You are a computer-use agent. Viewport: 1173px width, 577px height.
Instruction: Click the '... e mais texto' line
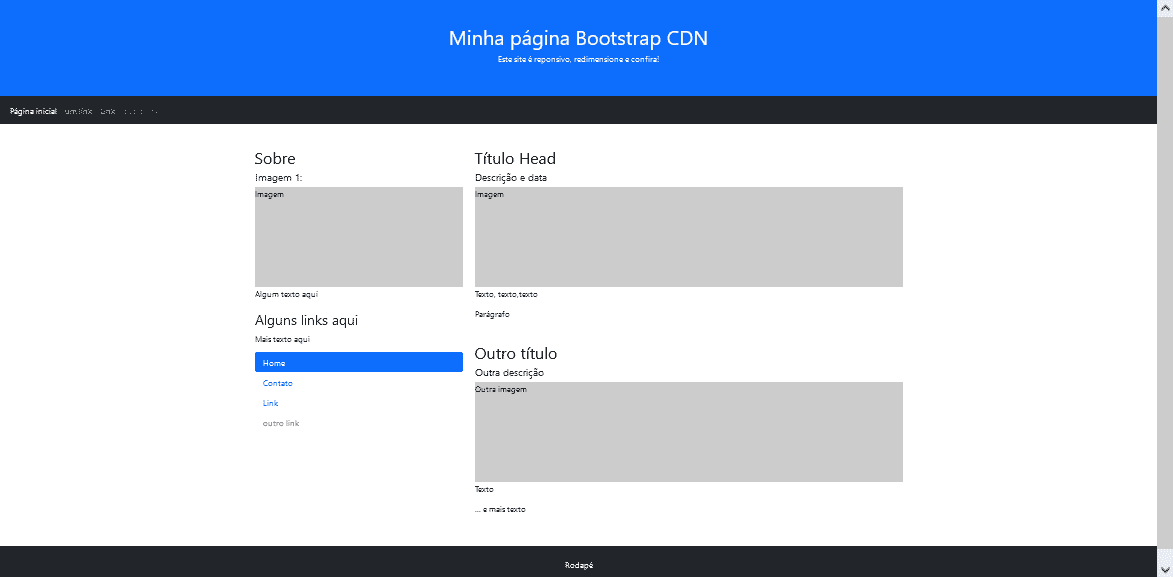click(500, 510)
